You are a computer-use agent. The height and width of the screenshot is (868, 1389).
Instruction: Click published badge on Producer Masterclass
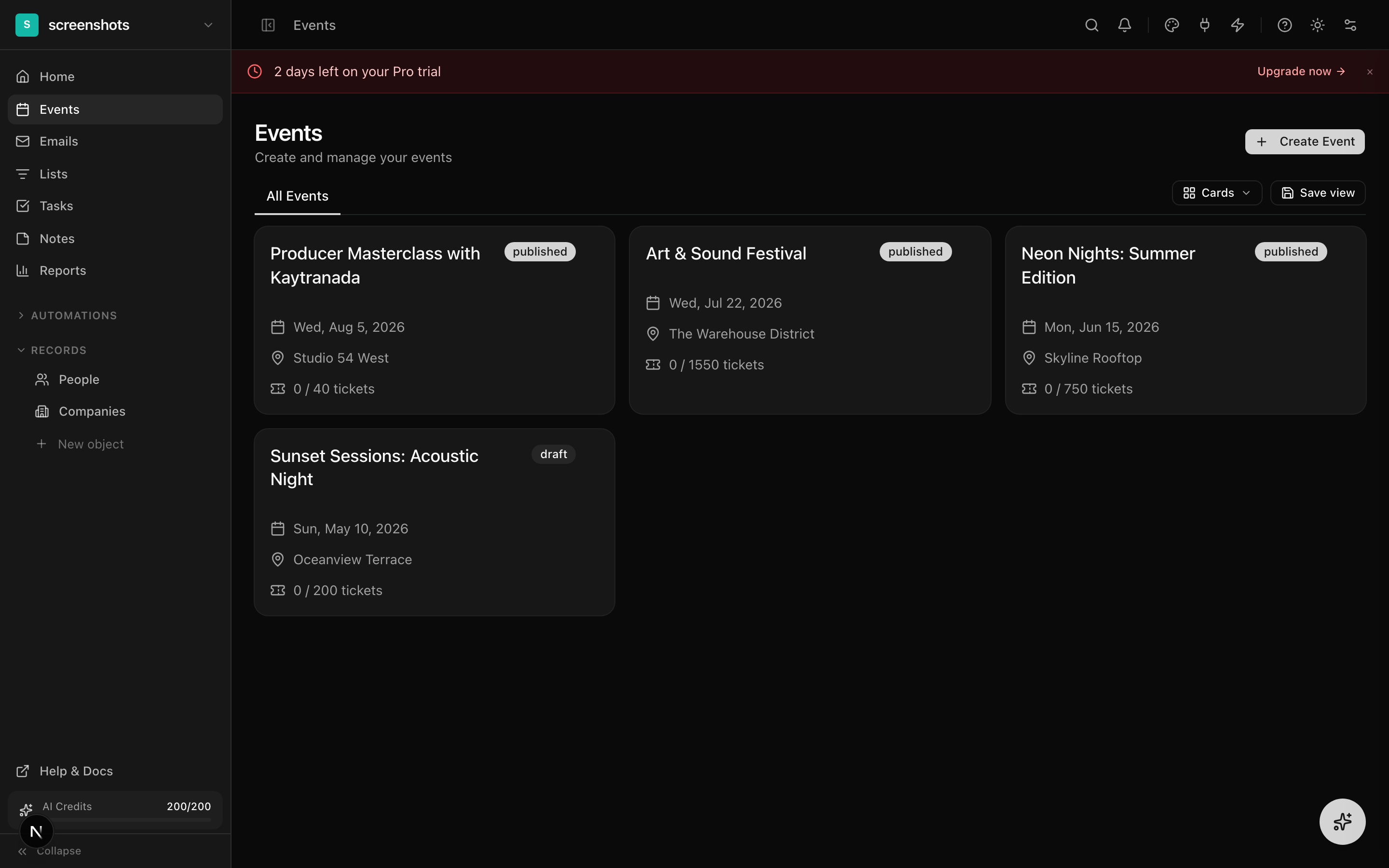[540, 251]
